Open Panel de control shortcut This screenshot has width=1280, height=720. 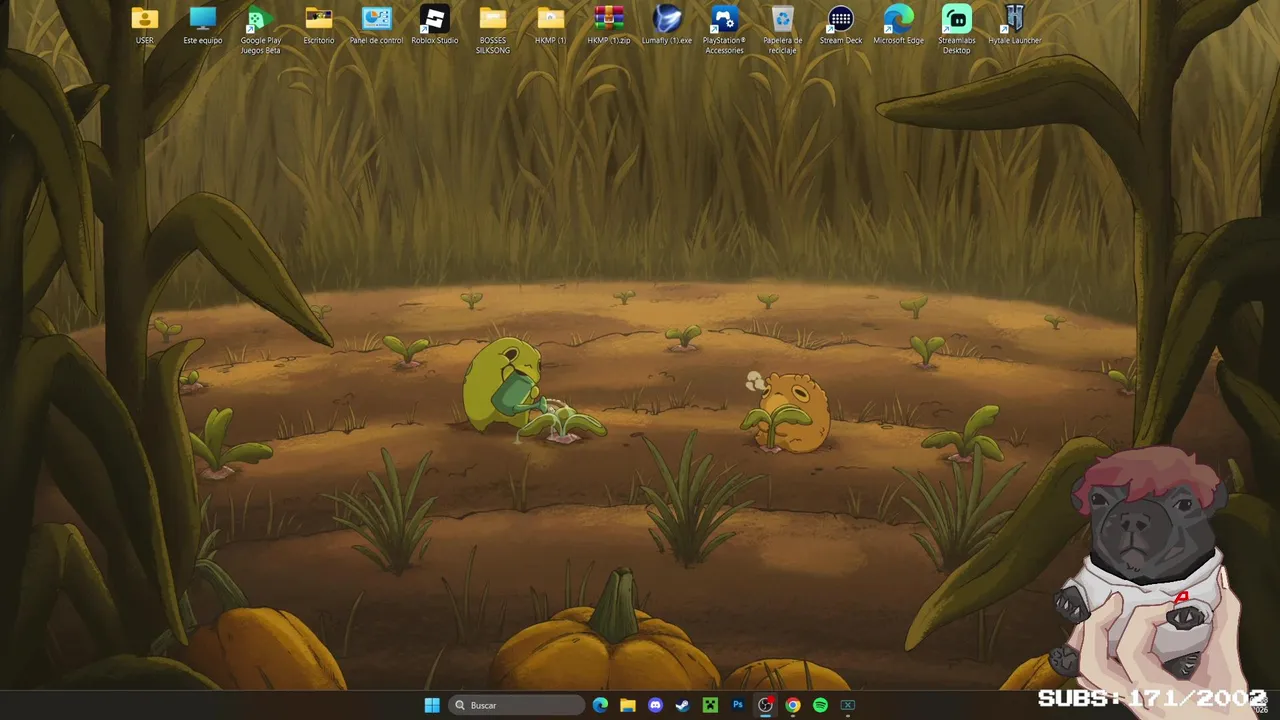click(x=377, y=26)
